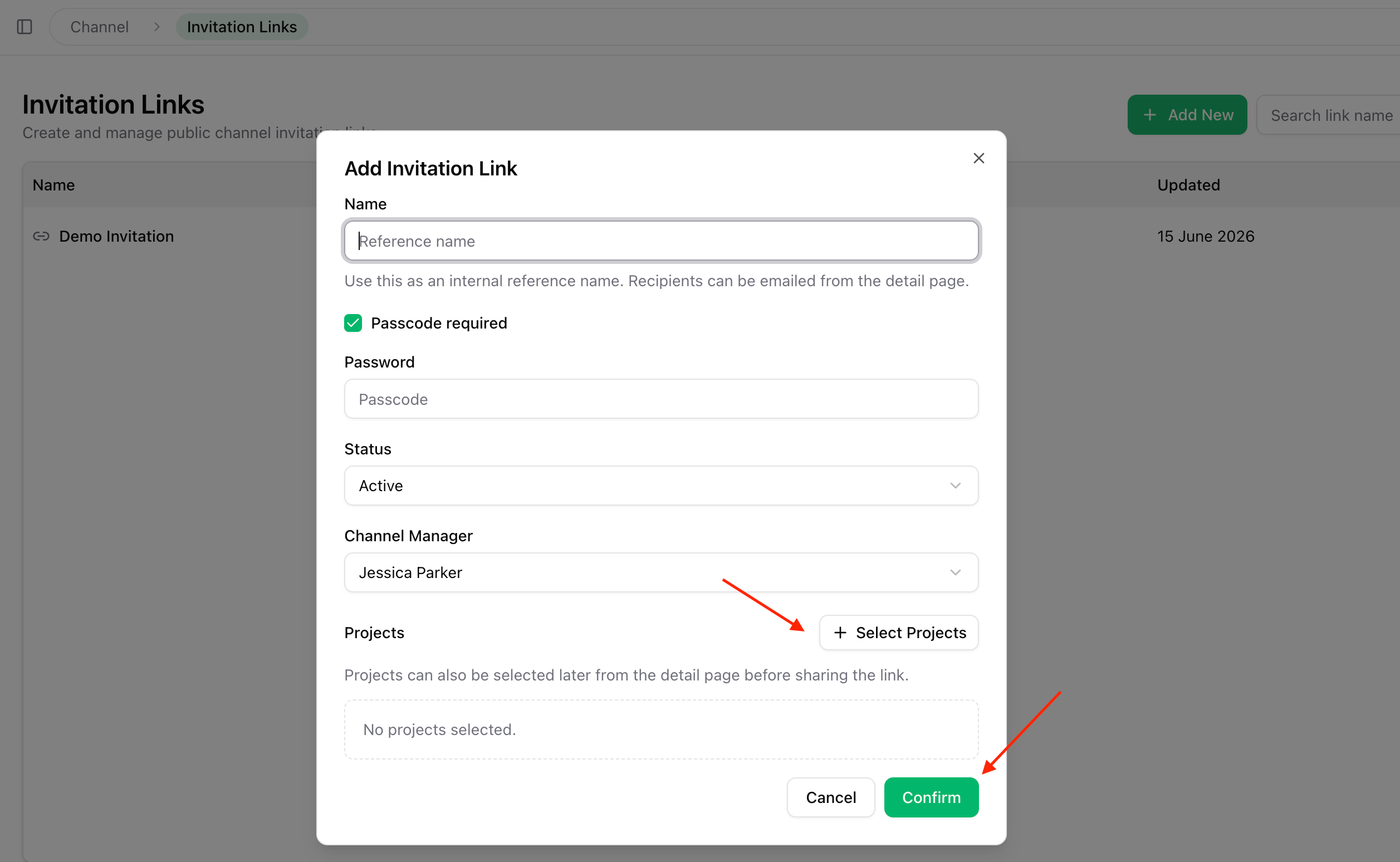
Task: Click the Updated column header
Action: (1188, 185)
